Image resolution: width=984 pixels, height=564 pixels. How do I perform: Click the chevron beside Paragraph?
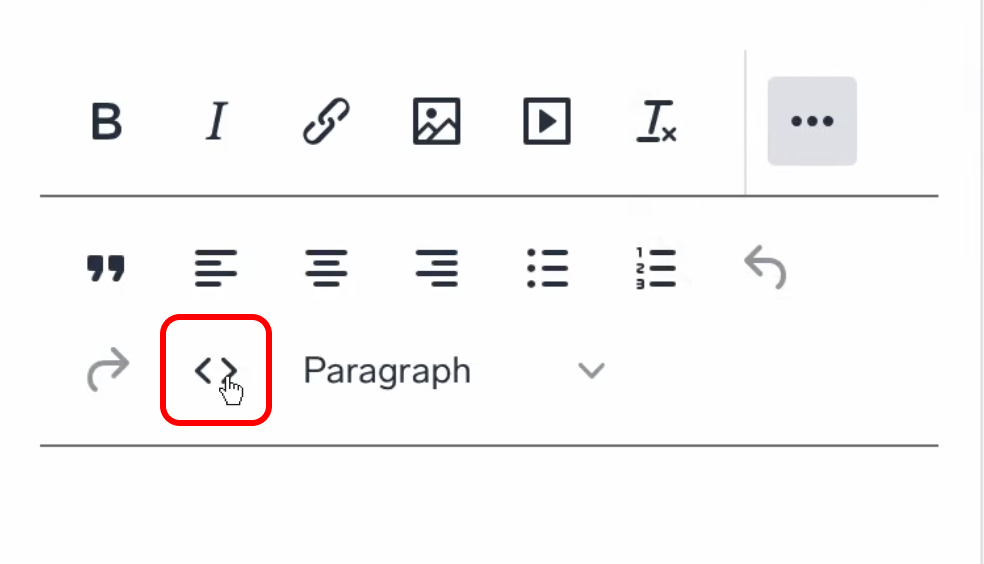592,371
